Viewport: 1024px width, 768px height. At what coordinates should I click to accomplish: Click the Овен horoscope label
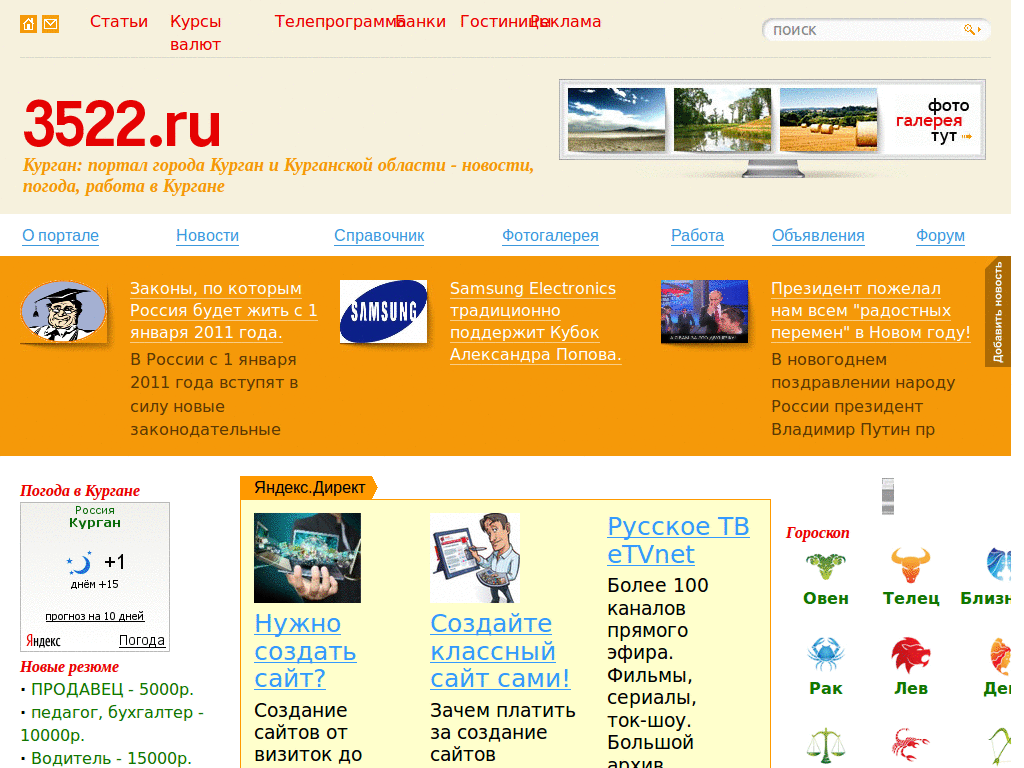(825, 598)
